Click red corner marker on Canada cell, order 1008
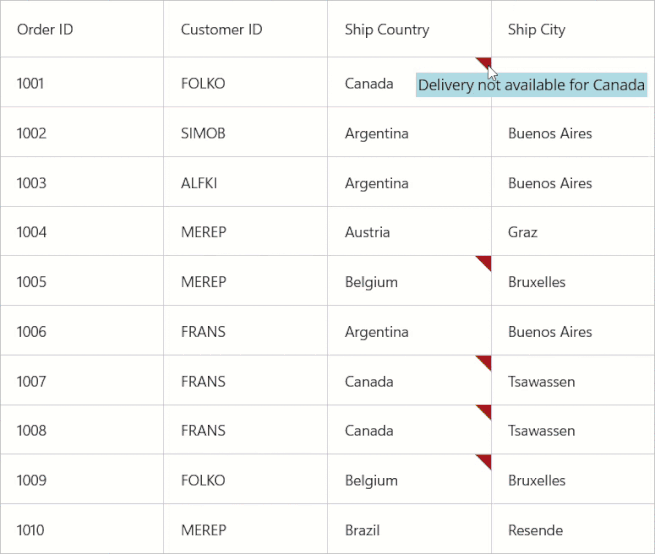 tap(485, 410)
